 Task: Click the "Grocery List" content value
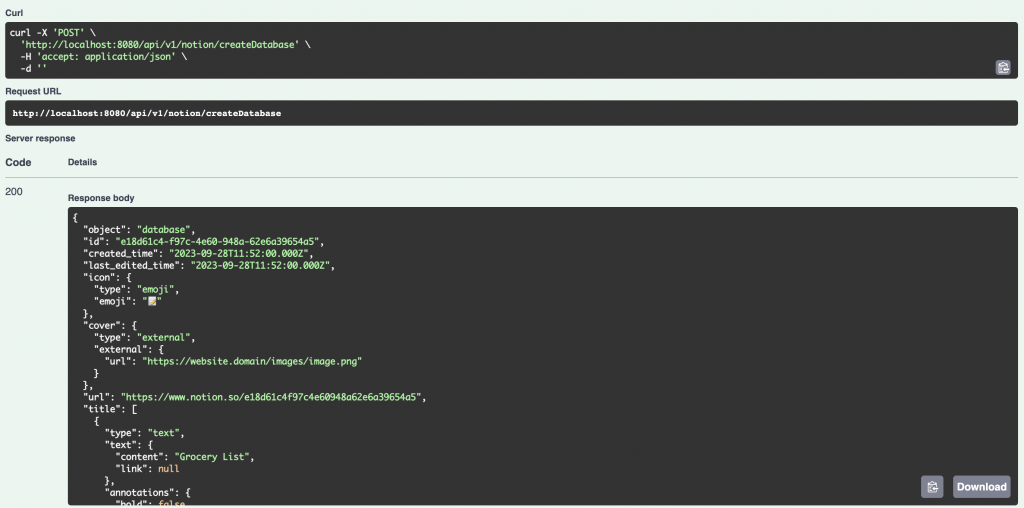coord(214,457)
